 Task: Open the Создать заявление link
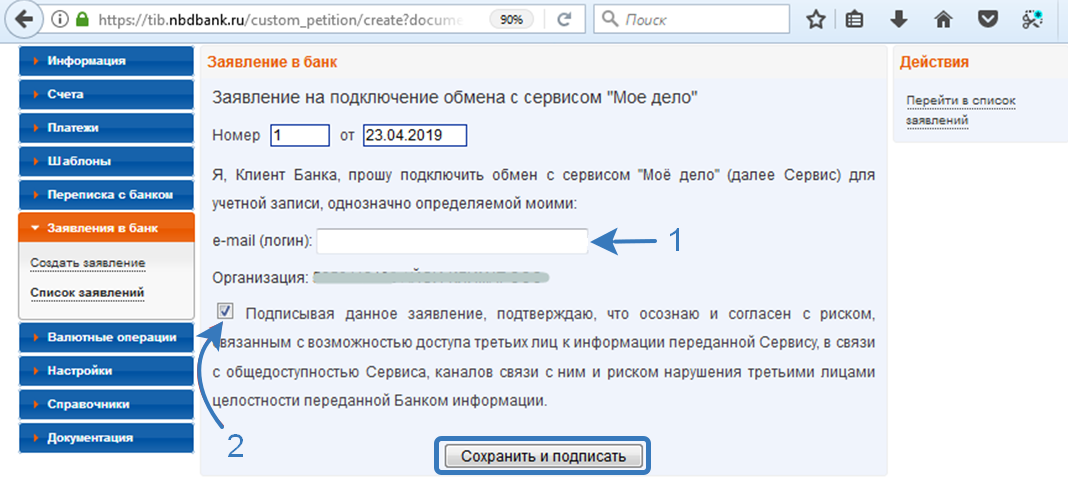tap(87, 264)
